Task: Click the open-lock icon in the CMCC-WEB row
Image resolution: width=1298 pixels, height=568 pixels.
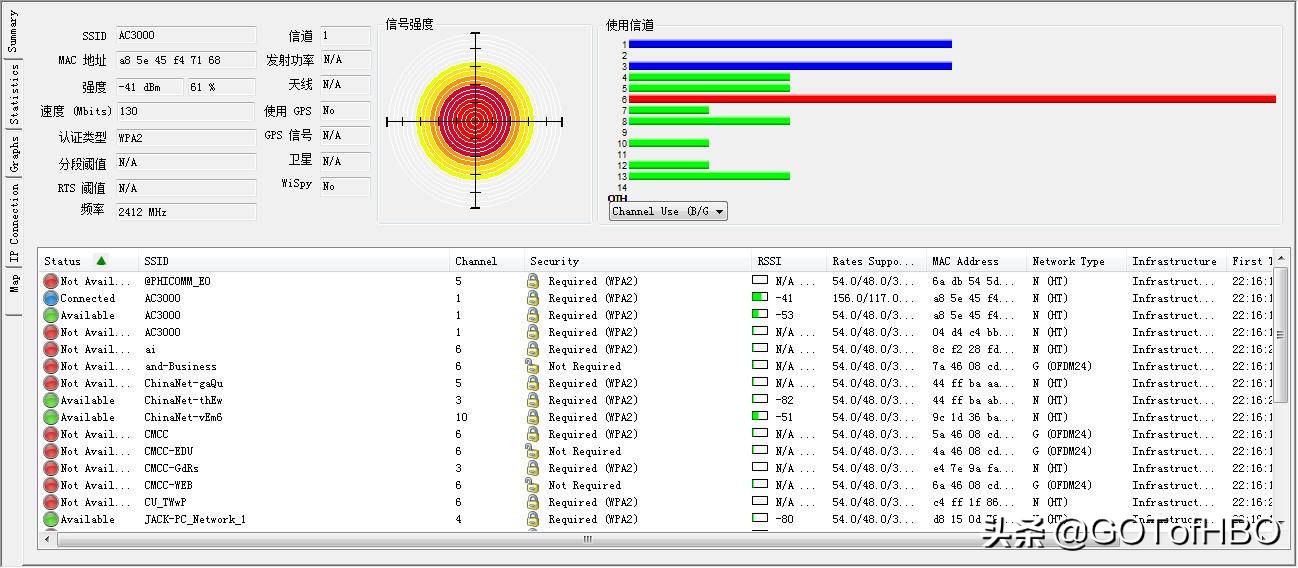Action: [x=533, y=485]
